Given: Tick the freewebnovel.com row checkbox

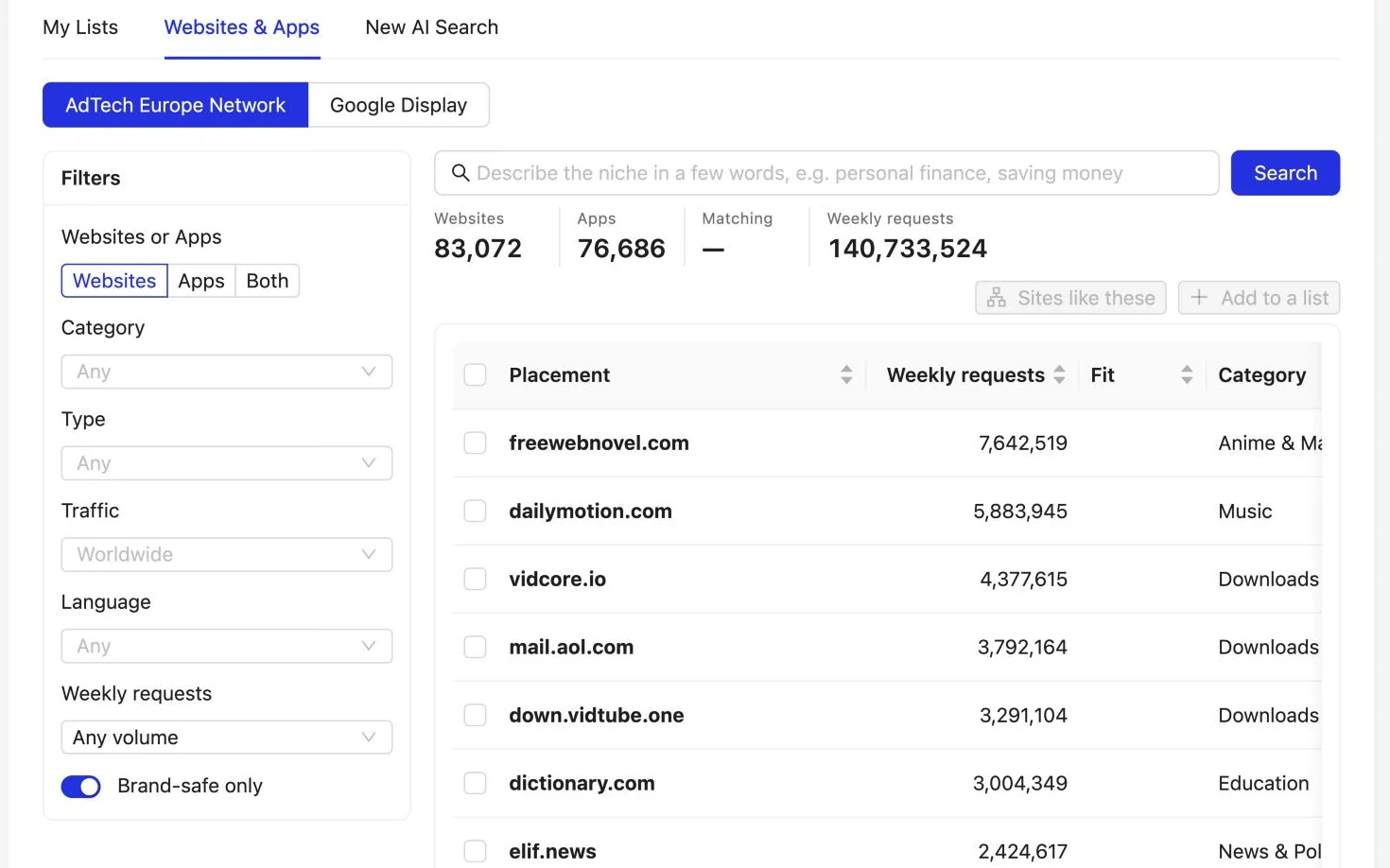Looking at the screenshot, I should pos(476,443).
